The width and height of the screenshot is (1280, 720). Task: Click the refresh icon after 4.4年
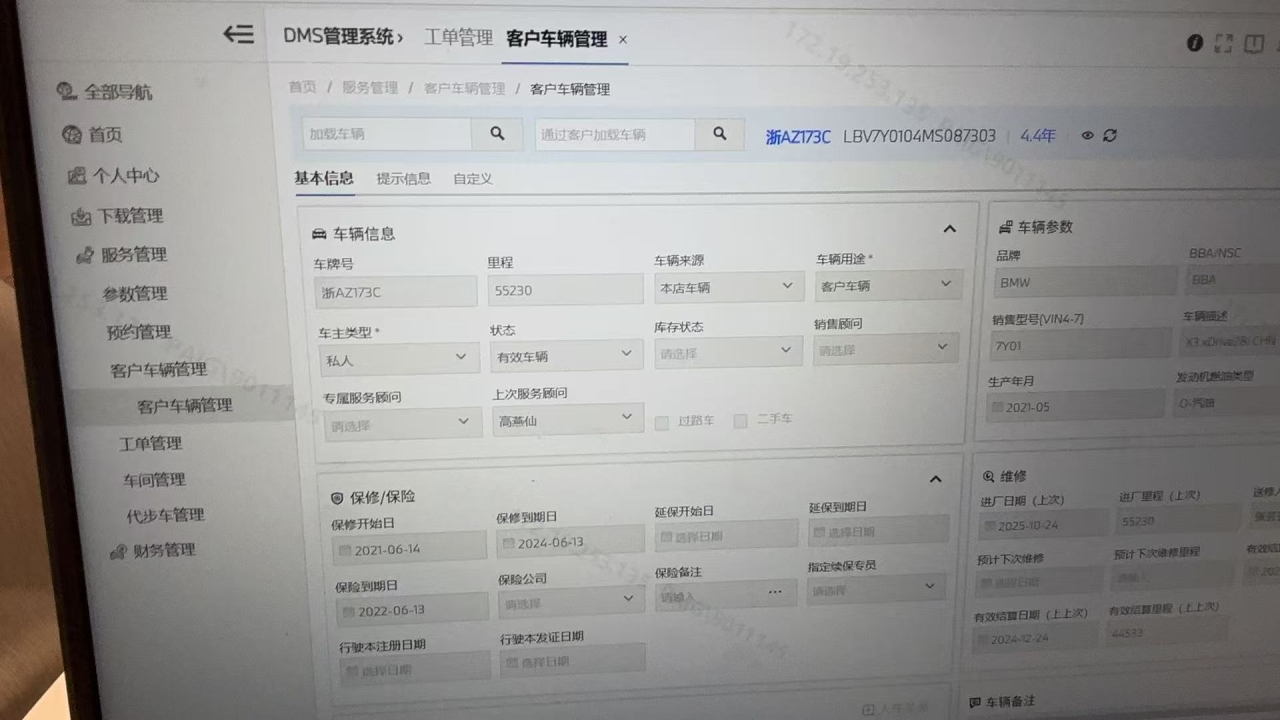(x=1110, y=136)
